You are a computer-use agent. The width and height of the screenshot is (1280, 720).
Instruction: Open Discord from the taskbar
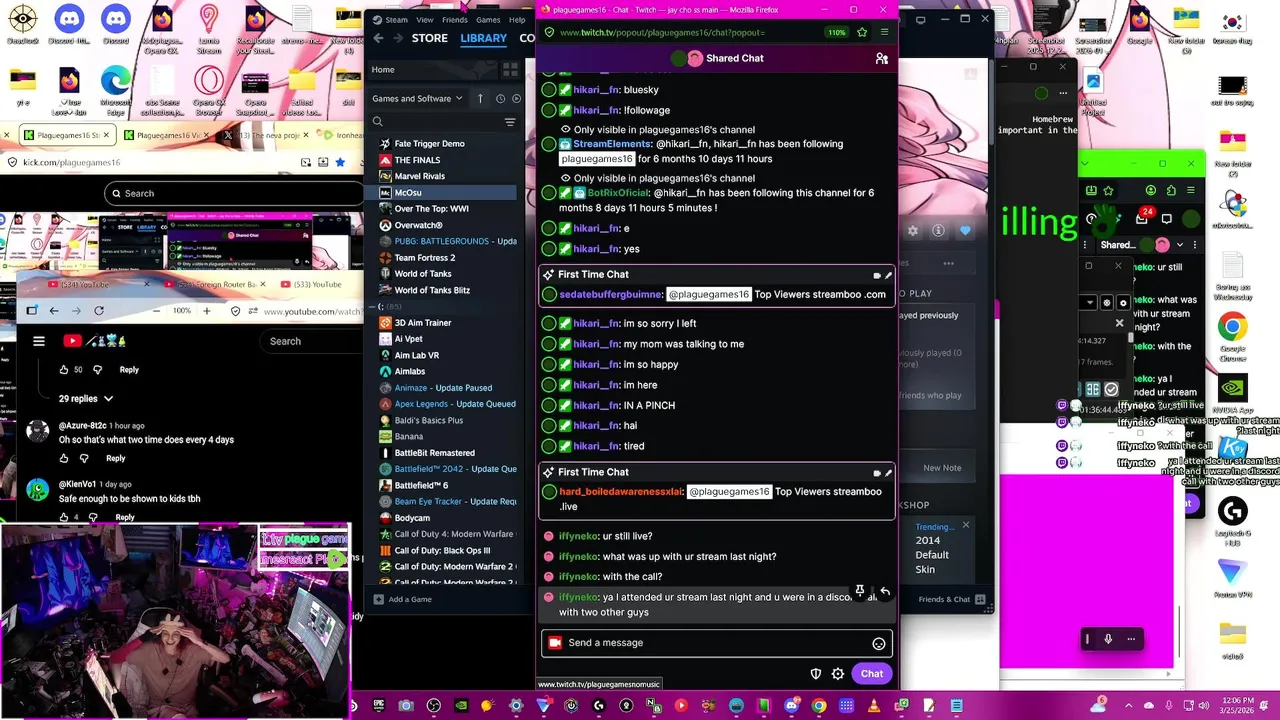coord(791,706)
